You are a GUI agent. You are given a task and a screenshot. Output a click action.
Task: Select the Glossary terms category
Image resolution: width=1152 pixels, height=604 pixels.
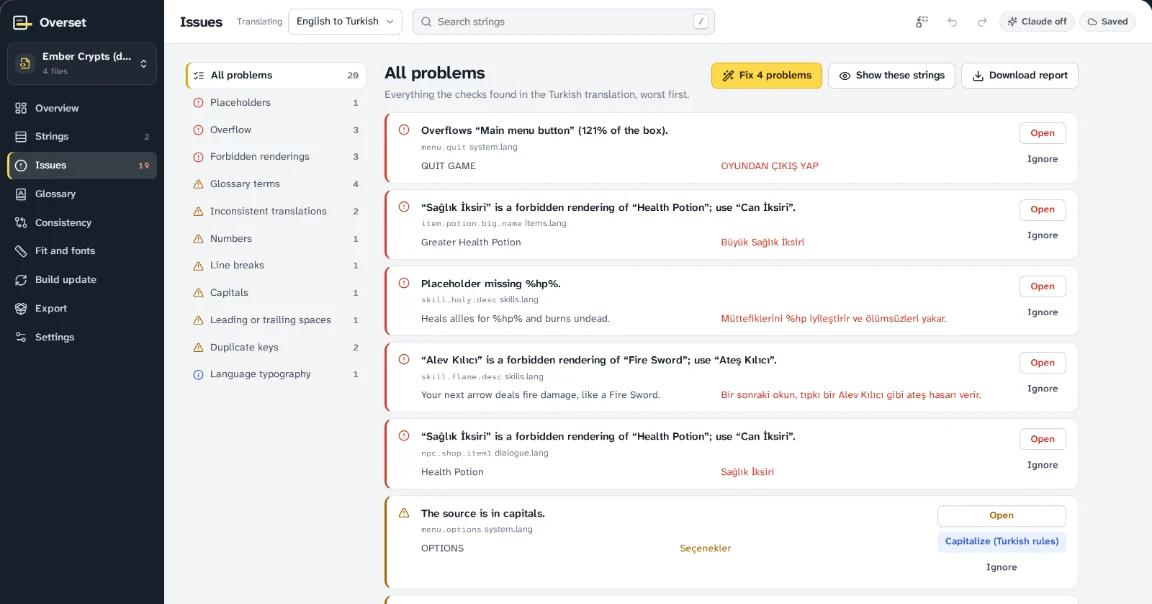coord(276,184)
